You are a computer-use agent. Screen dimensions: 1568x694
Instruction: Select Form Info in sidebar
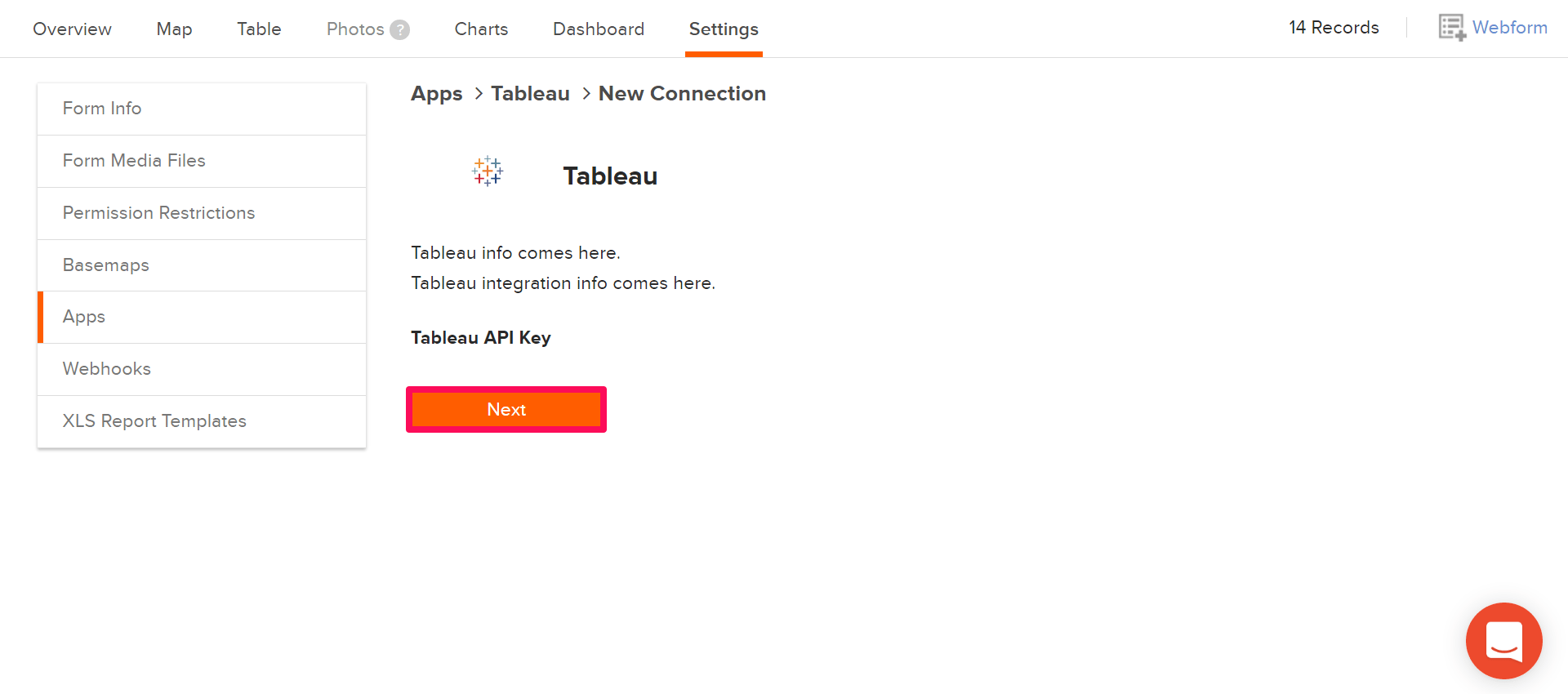tap(102, 108)
